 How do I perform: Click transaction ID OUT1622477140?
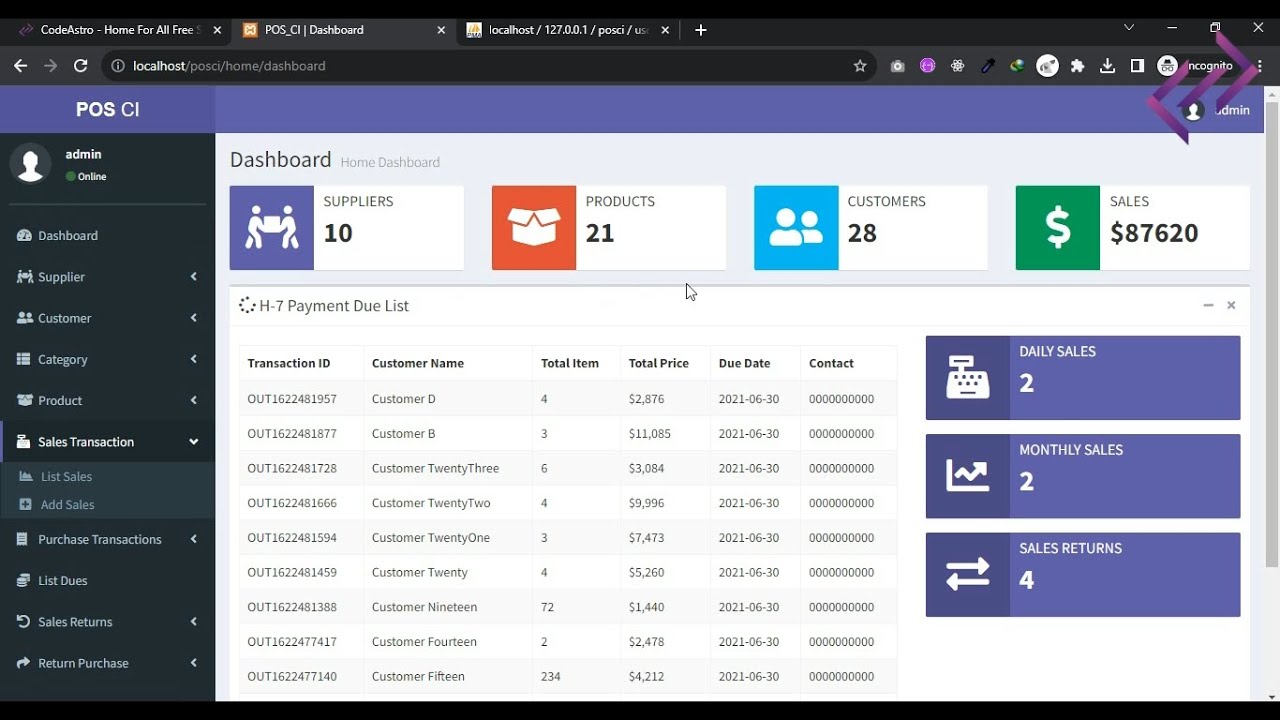pos(292,677)
